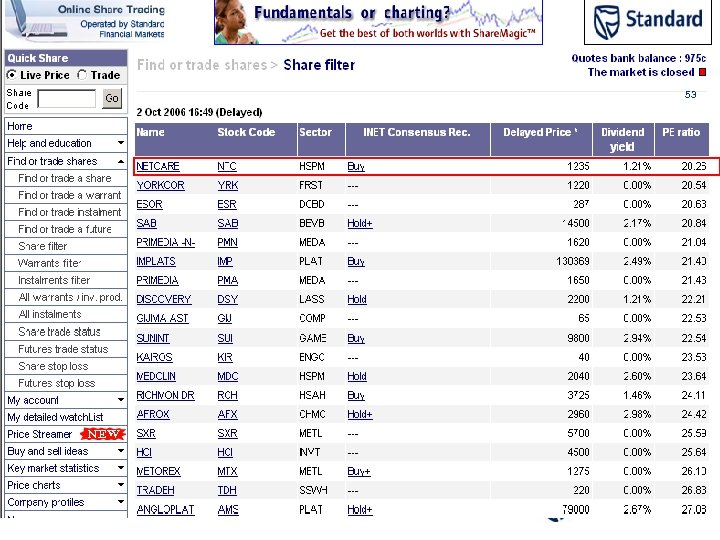Open the ANGLOPLAT share link

[x=165, y=510]
